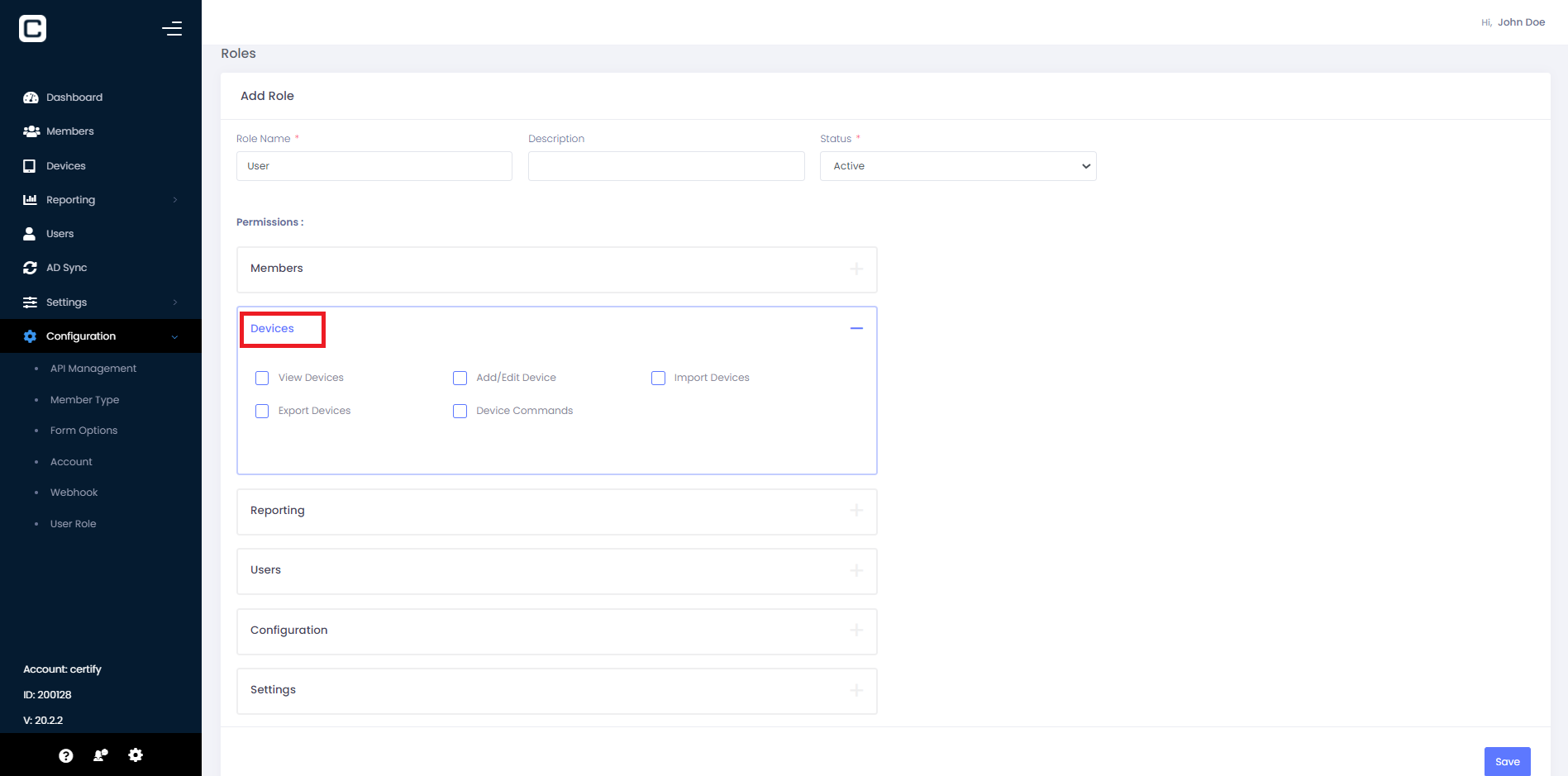Click the 'Account: certify' text

(62, 669)
